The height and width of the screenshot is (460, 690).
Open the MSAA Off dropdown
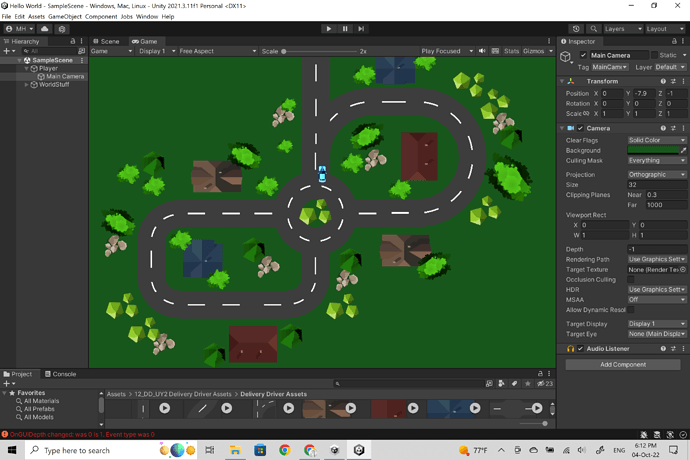coord(657,300)
